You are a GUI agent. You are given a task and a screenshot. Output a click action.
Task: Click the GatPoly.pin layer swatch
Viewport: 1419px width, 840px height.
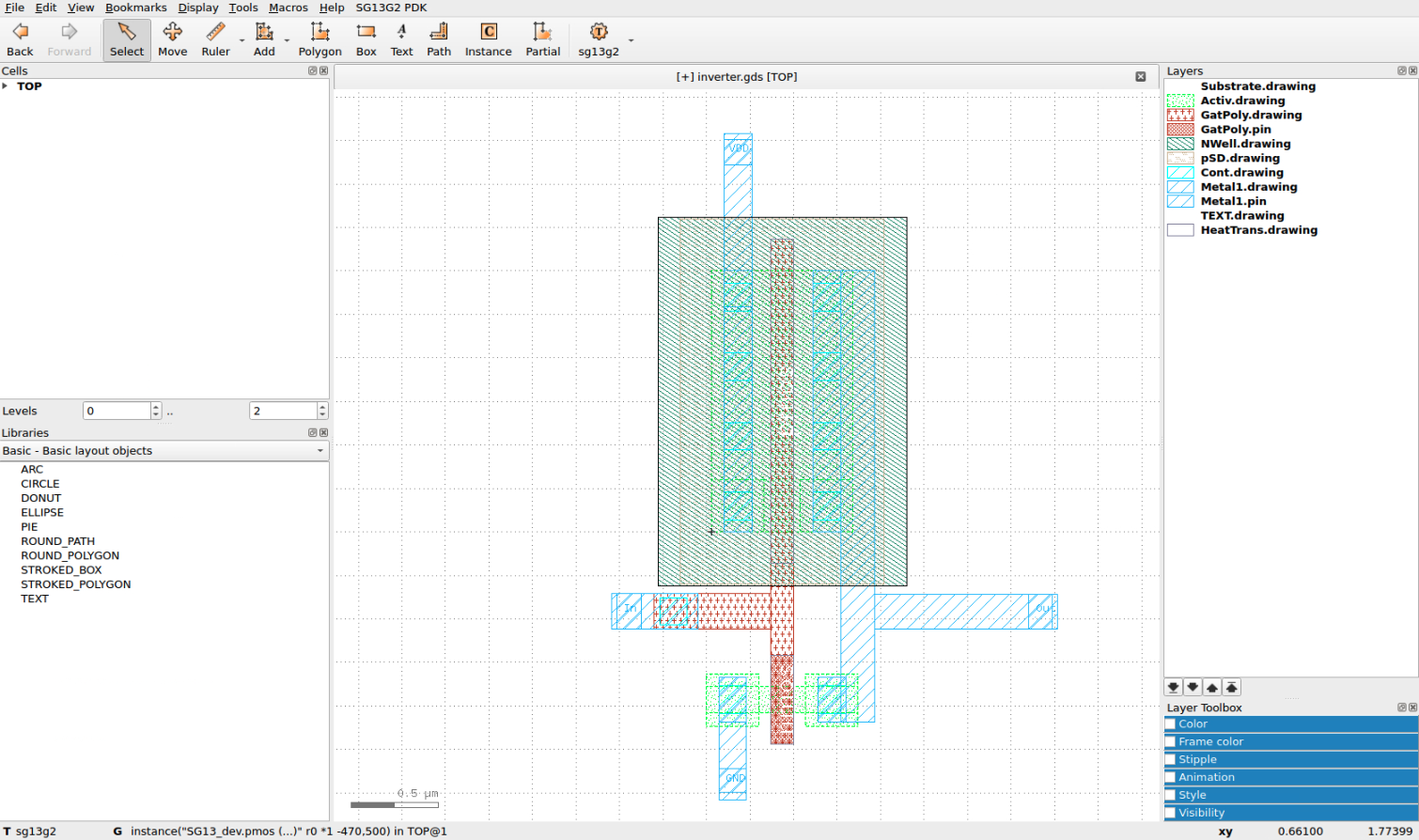point(1180,130)
